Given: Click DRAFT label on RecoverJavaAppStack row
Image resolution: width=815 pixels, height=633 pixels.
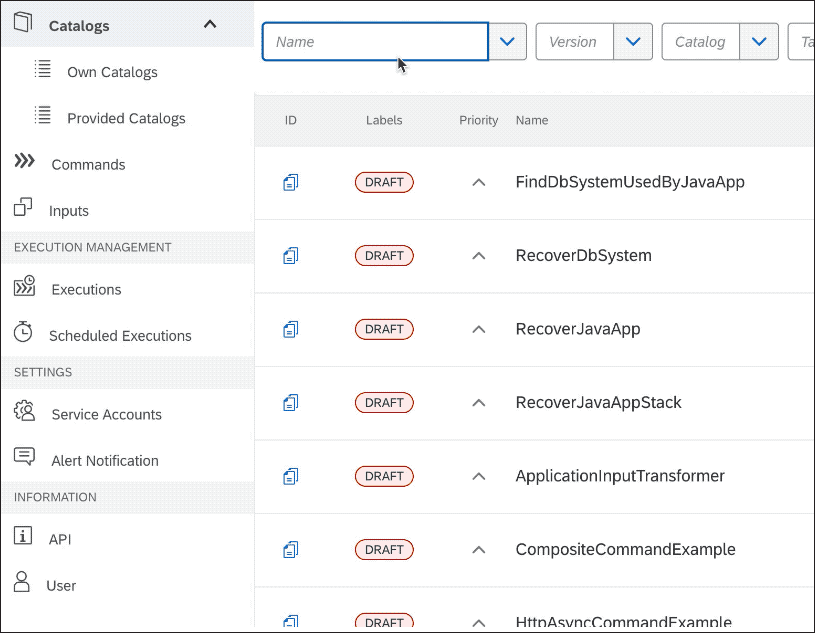Looking at the screenshot, I should click(x=384, y=403).
